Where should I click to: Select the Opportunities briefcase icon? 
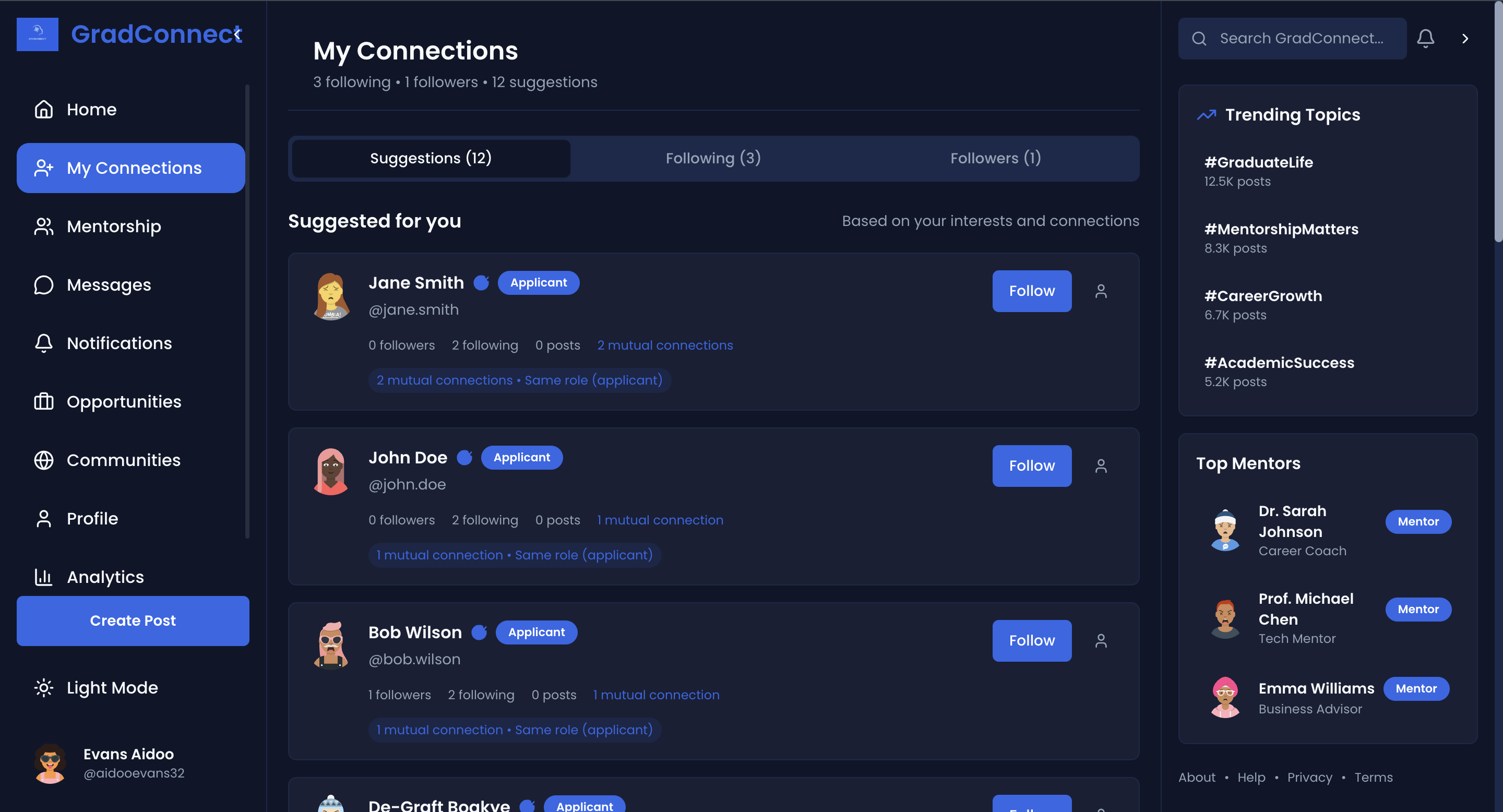tap(43, 401)
